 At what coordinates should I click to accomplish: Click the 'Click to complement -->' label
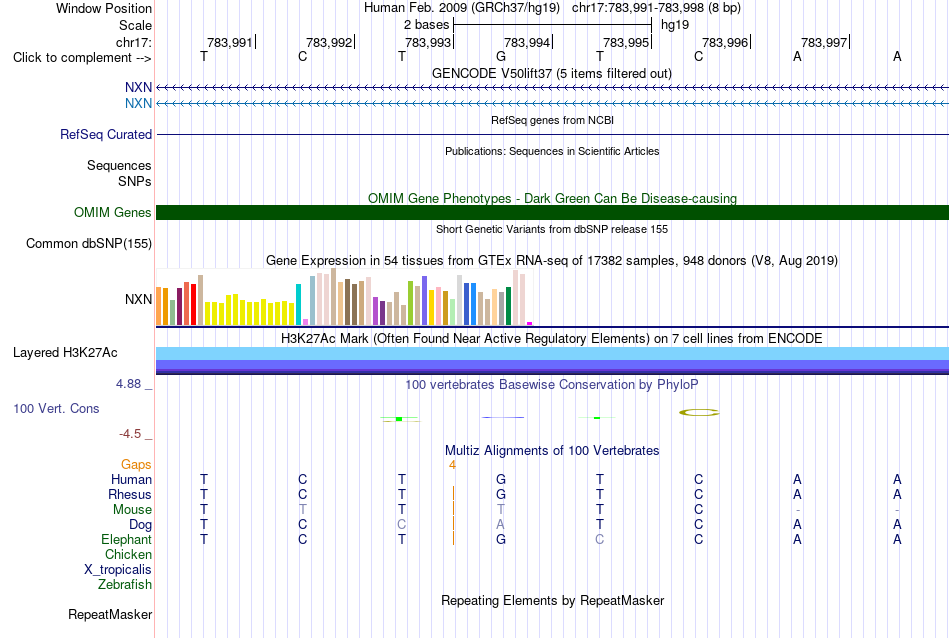(x=82, y=58)
